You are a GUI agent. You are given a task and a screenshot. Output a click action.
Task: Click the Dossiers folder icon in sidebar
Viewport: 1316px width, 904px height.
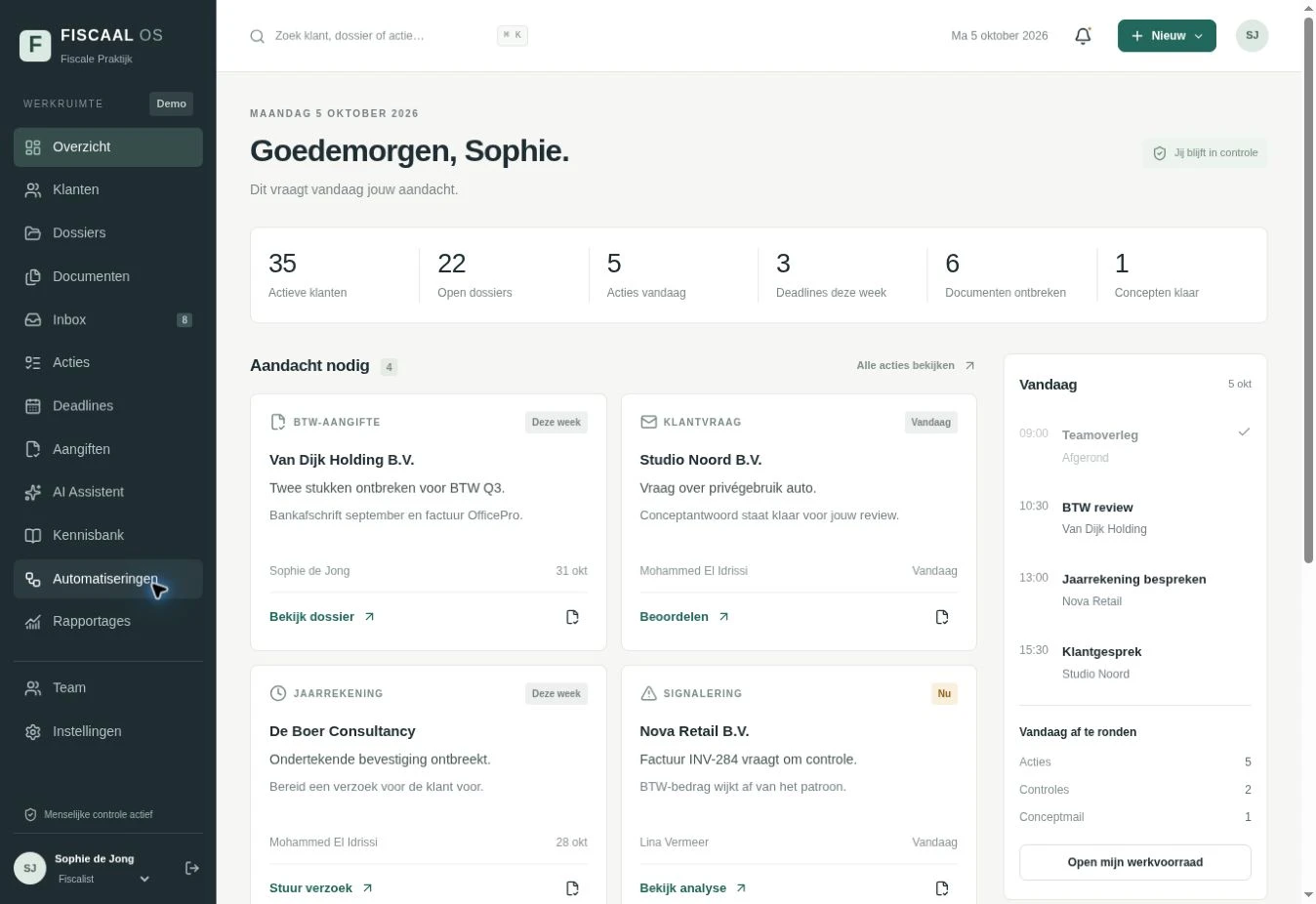click(33, 233)
